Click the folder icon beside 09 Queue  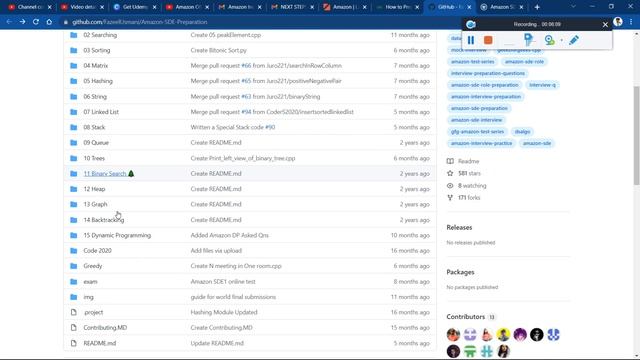73,143
